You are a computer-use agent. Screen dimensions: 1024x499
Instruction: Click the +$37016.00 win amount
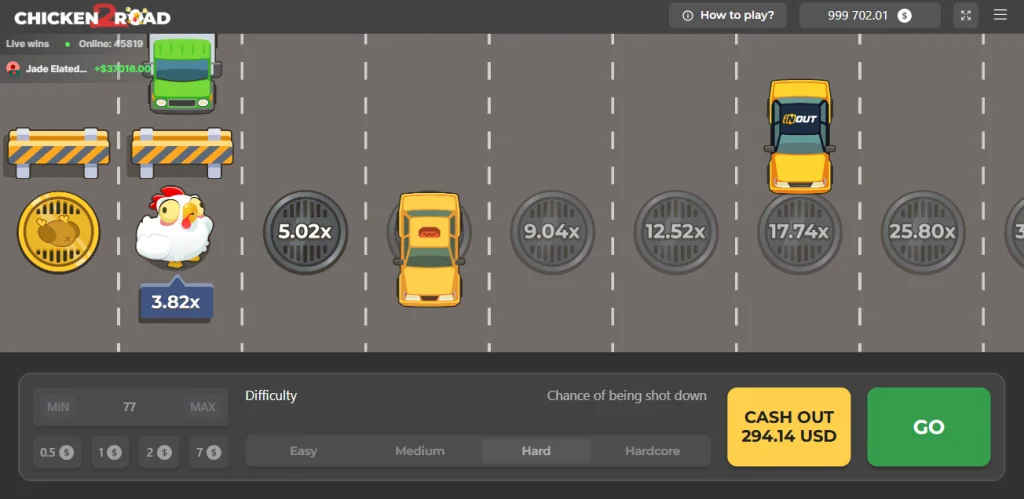click(x=123, y=69)
